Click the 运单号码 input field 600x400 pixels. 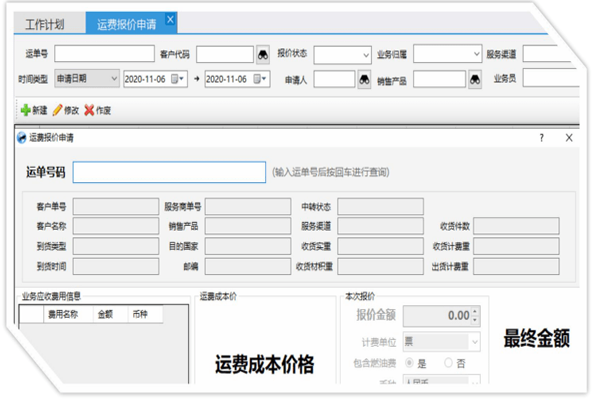pyautogui.click(x=168, y=172)
